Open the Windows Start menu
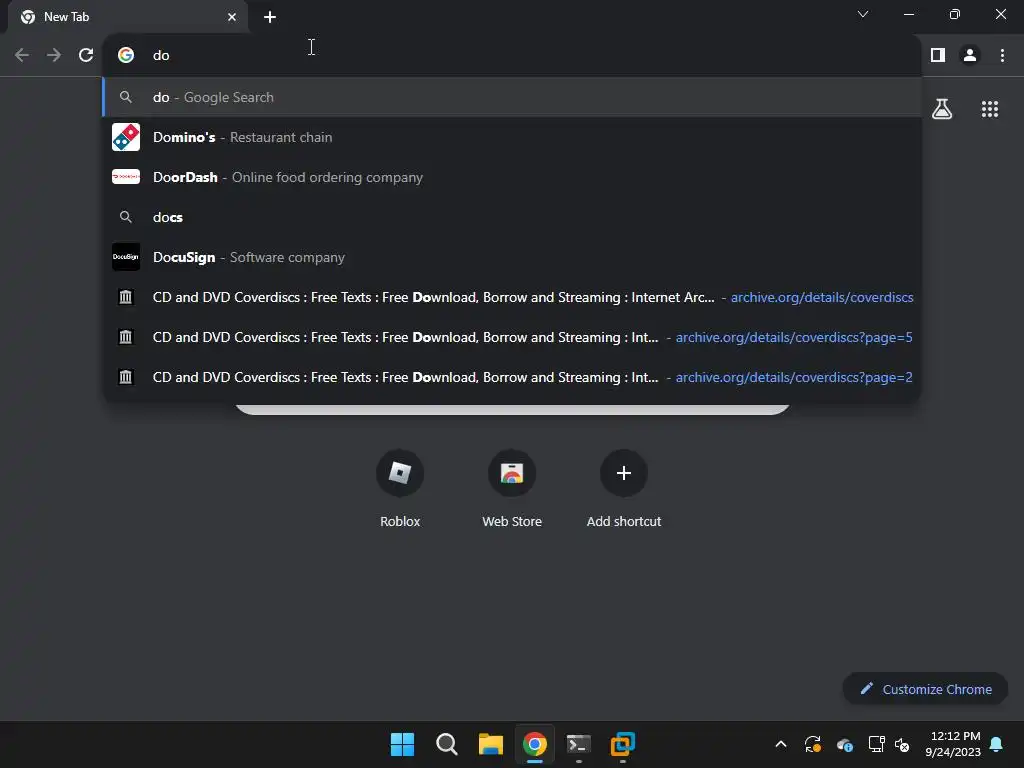This screenshot has width=1024, height=768. [402, 744]
